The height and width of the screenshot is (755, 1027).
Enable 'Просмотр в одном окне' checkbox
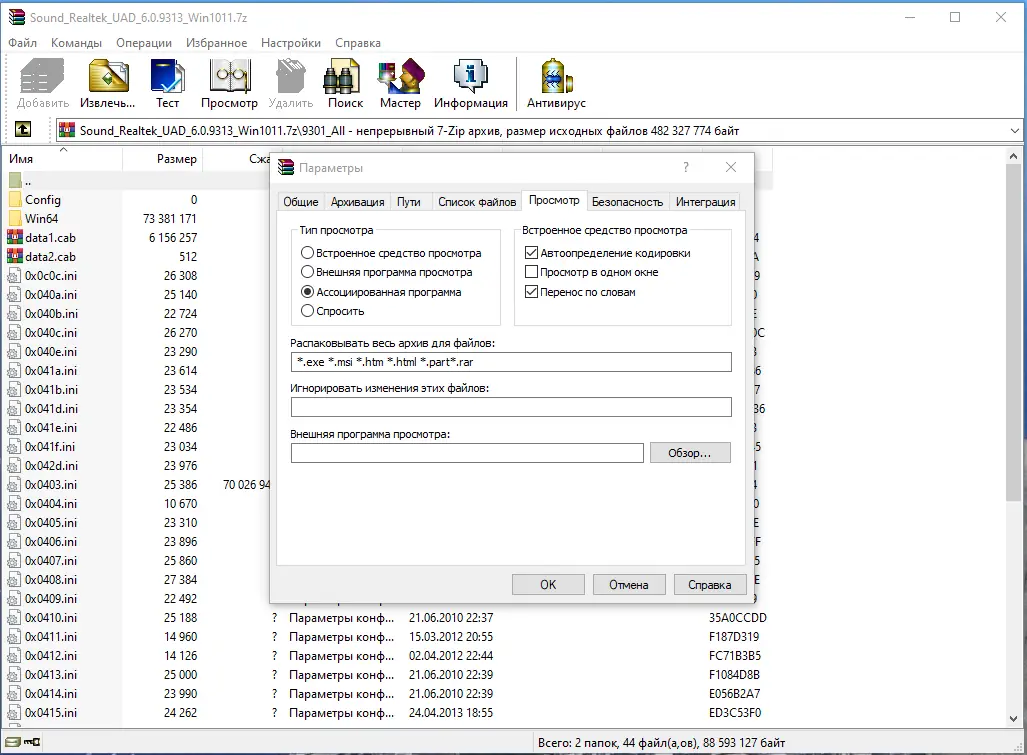point(531,272)
